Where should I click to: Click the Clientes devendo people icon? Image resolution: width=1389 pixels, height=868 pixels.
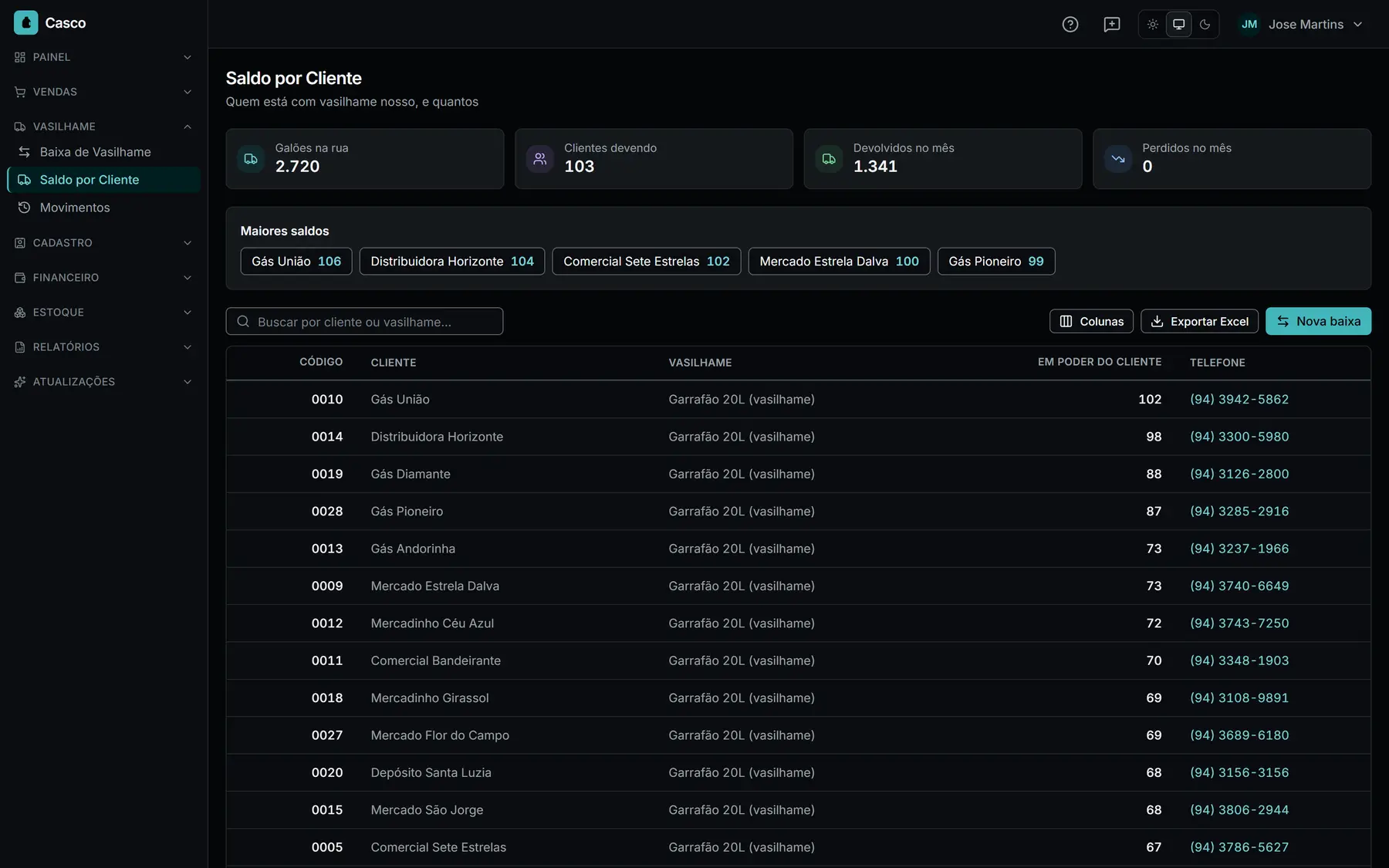pyautogui.click(x=540, y=159)
